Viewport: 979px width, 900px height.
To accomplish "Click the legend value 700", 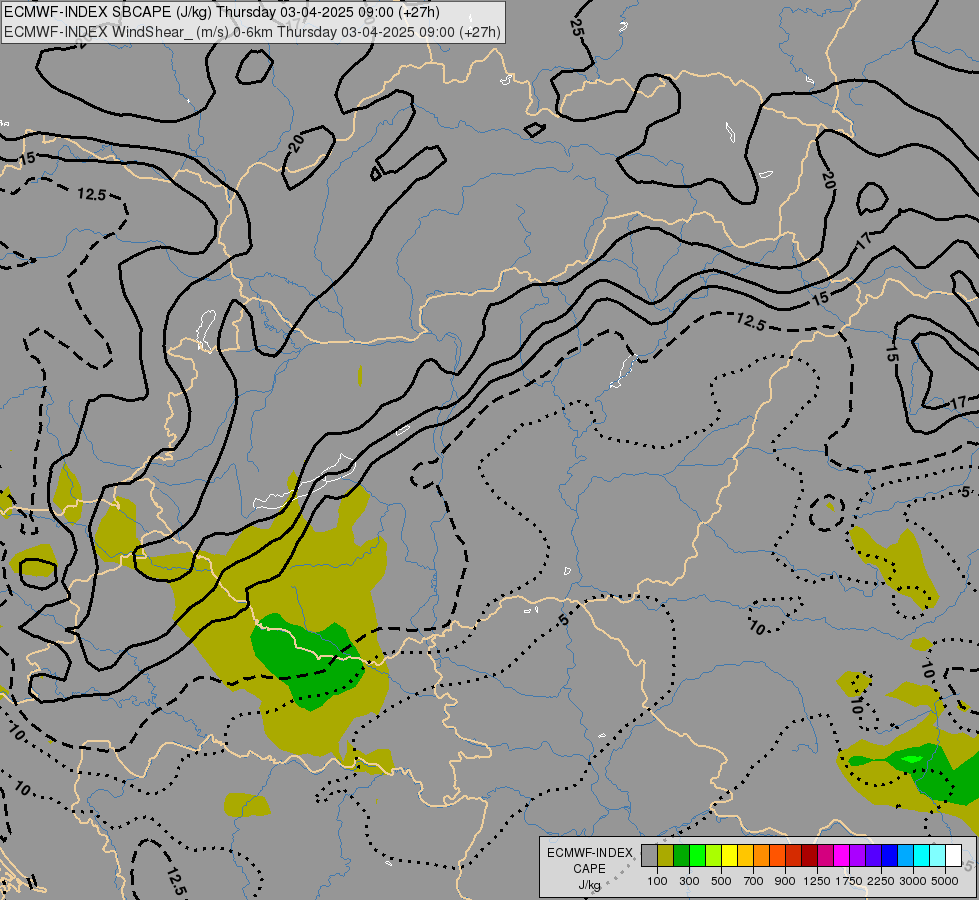I will click(x=753, y=881).
